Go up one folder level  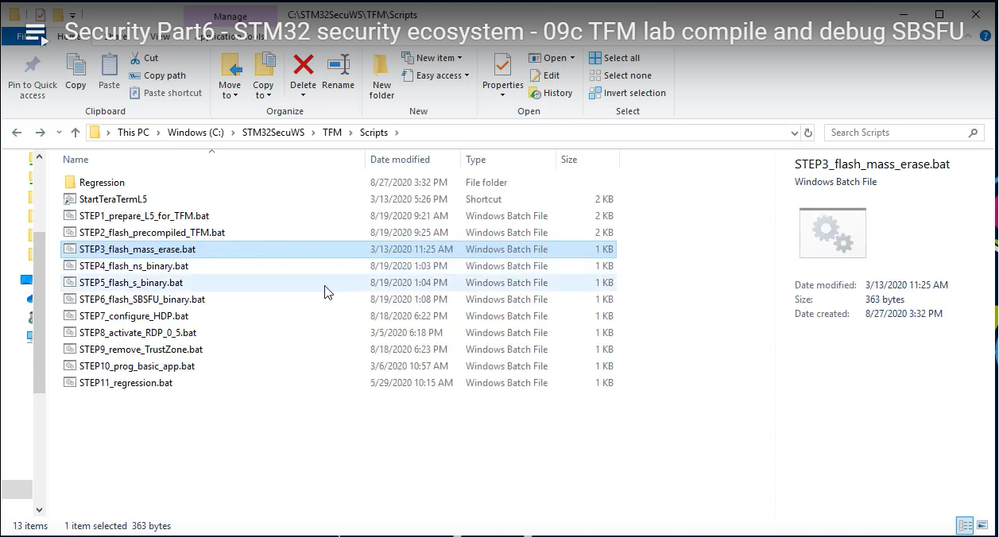click(75, 132)
